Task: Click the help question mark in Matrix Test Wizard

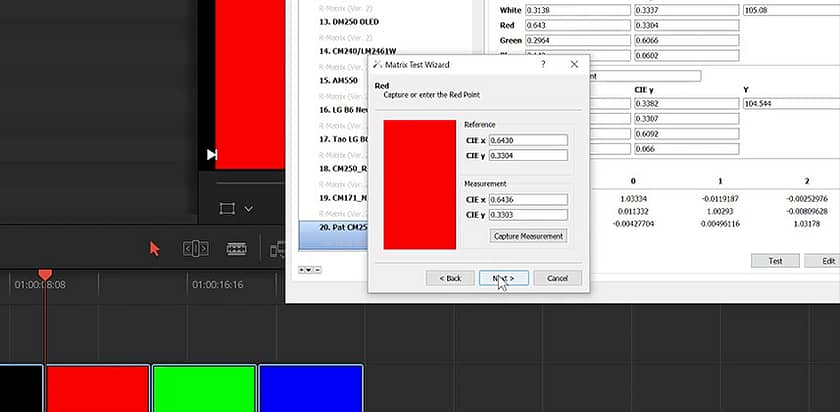Action: coord(543,64)
